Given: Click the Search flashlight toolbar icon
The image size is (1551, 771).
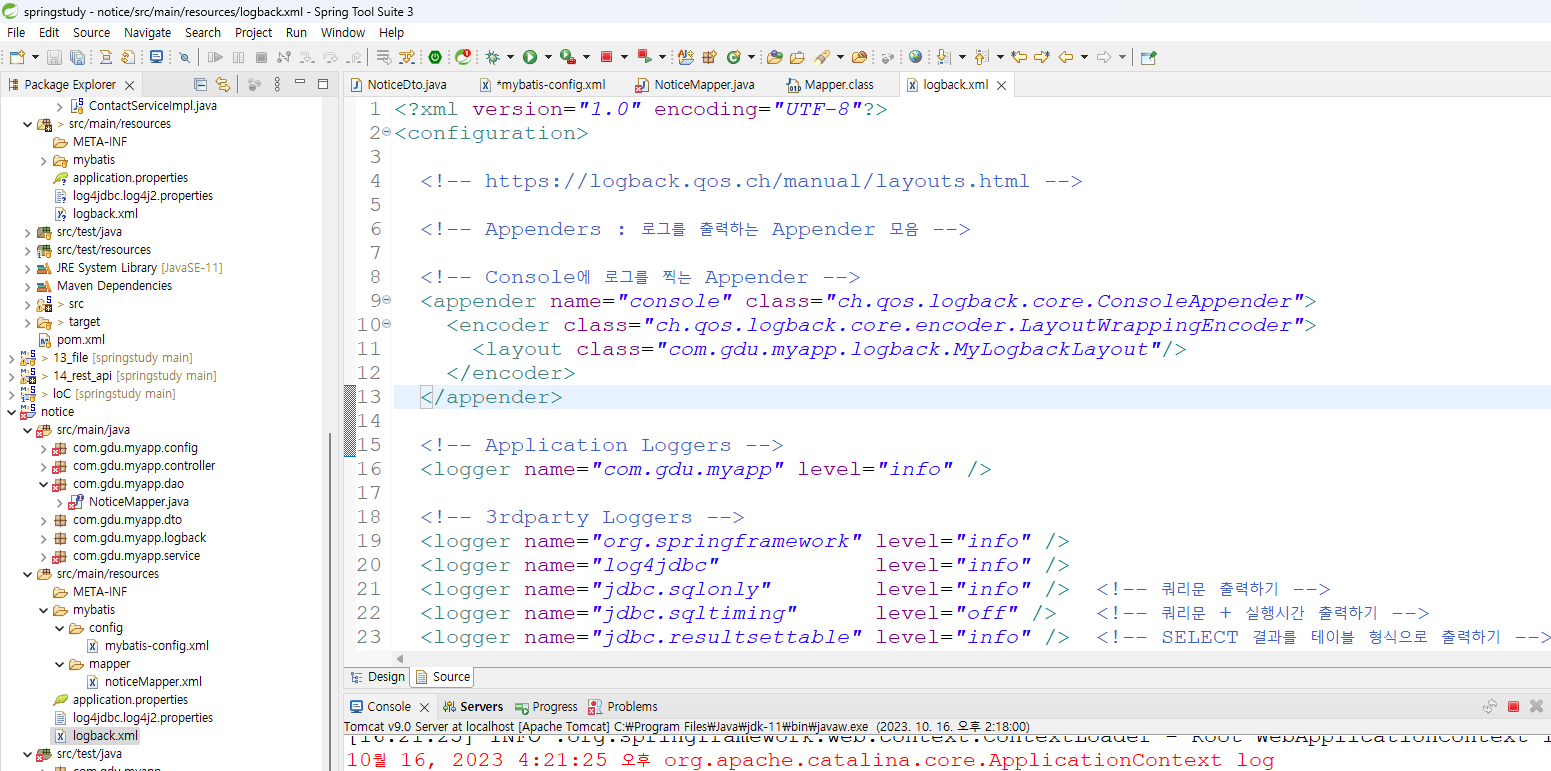Looking at the screenshot, I should point(821,57).
